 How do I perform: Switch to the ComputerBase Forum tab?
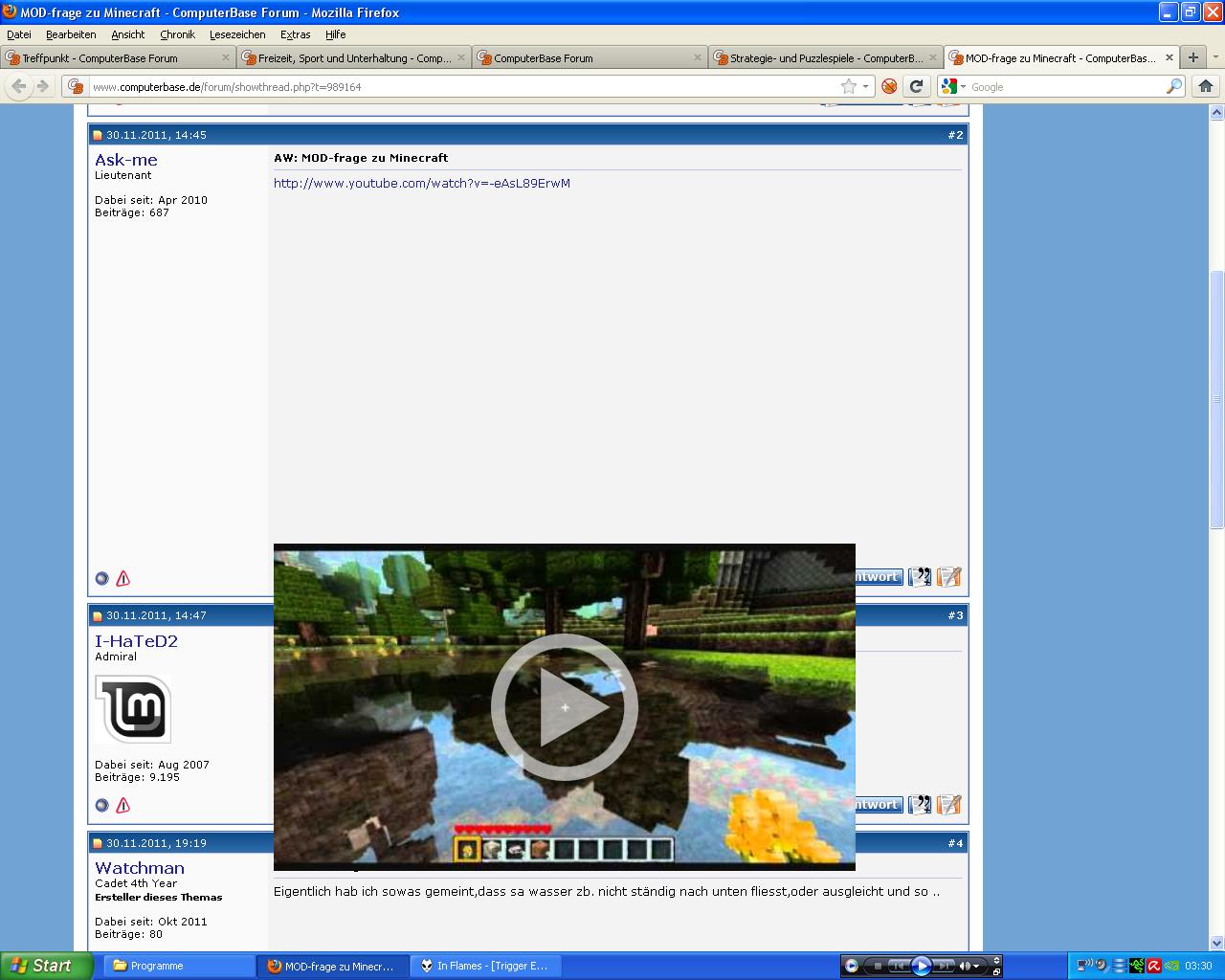pos(590,57)
